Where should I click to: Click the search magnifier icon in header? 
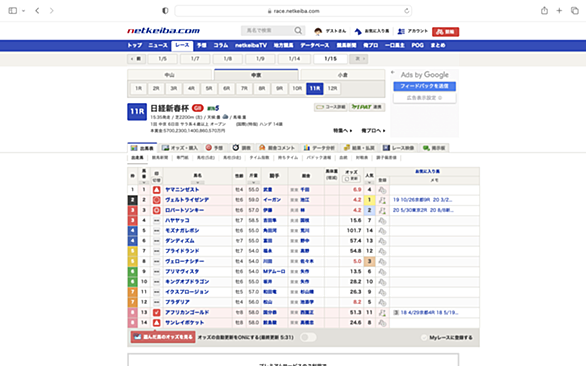(298, 31)
